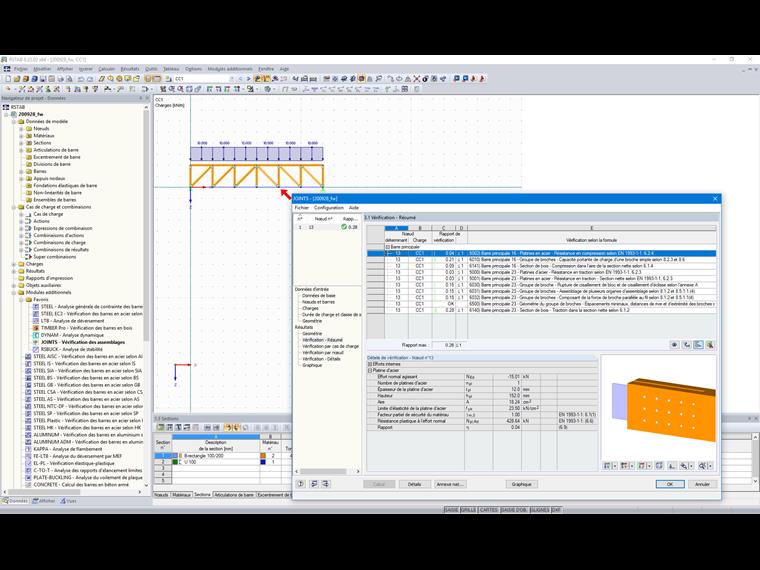Click last icon right of Rapport max row
The width and height of the screenshot is (760, 570).
tap(710, 345)
